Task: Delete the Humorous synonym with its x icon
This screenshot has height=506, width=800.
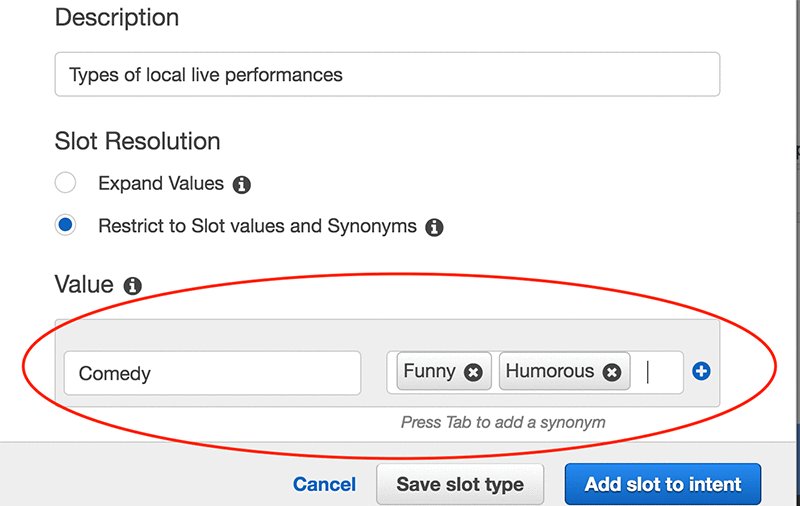Action: tap(612, 372)
